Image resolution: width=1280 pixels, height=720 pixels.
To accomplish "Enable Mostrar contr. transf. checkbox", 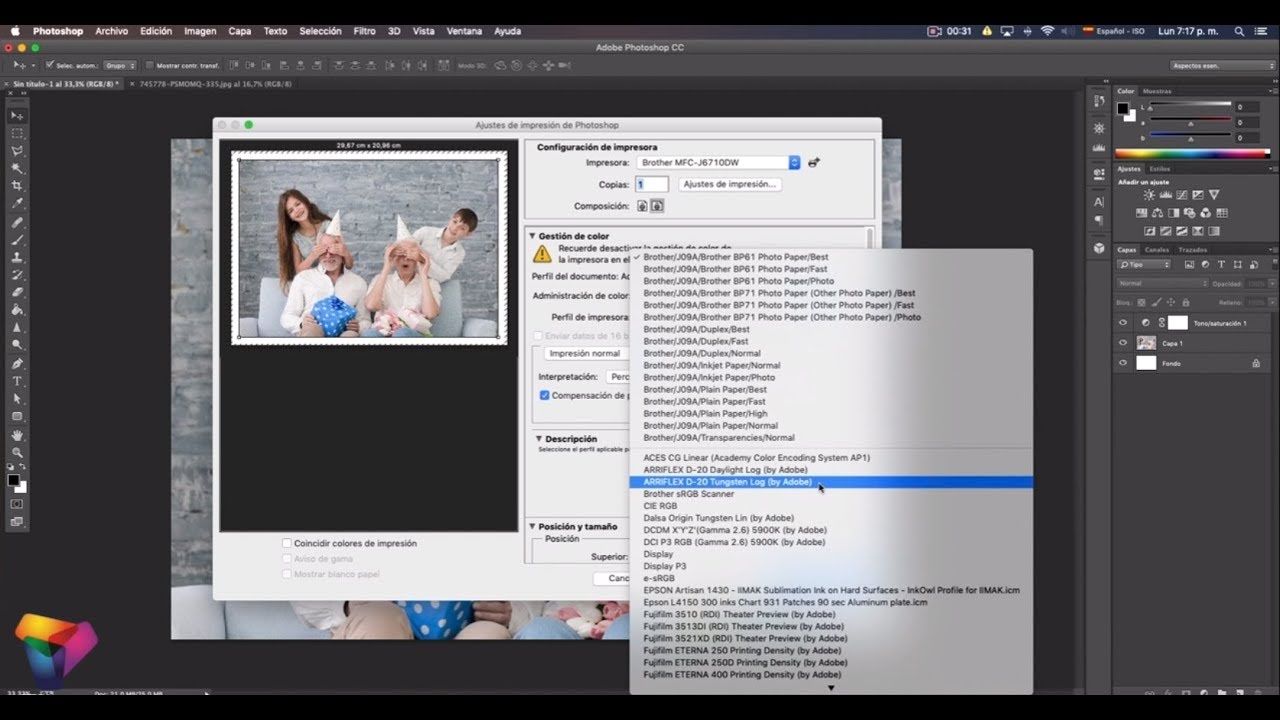I will 149,65.
